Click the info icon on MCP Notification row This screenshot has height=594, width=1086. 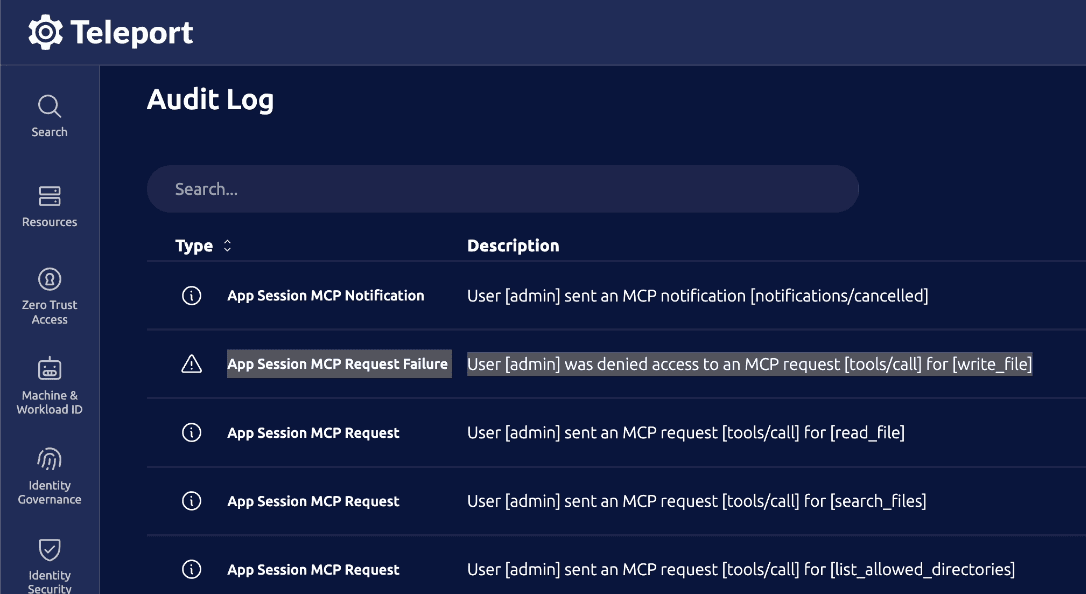click(191, 295)
